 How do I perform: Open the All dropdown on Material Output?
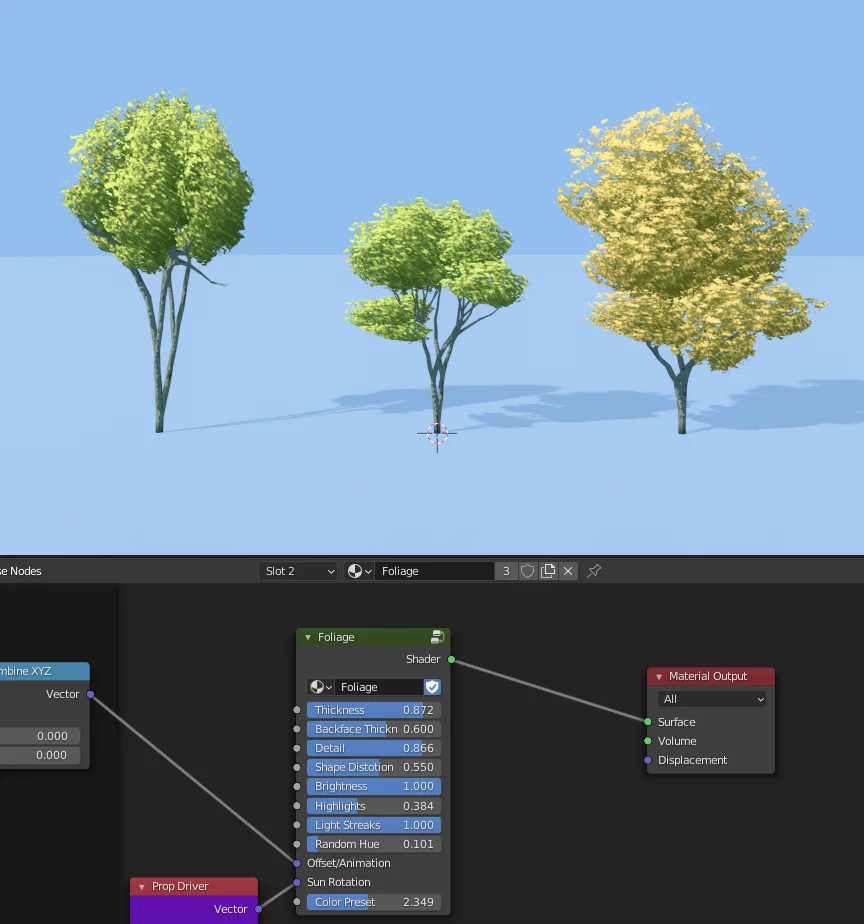710,698
